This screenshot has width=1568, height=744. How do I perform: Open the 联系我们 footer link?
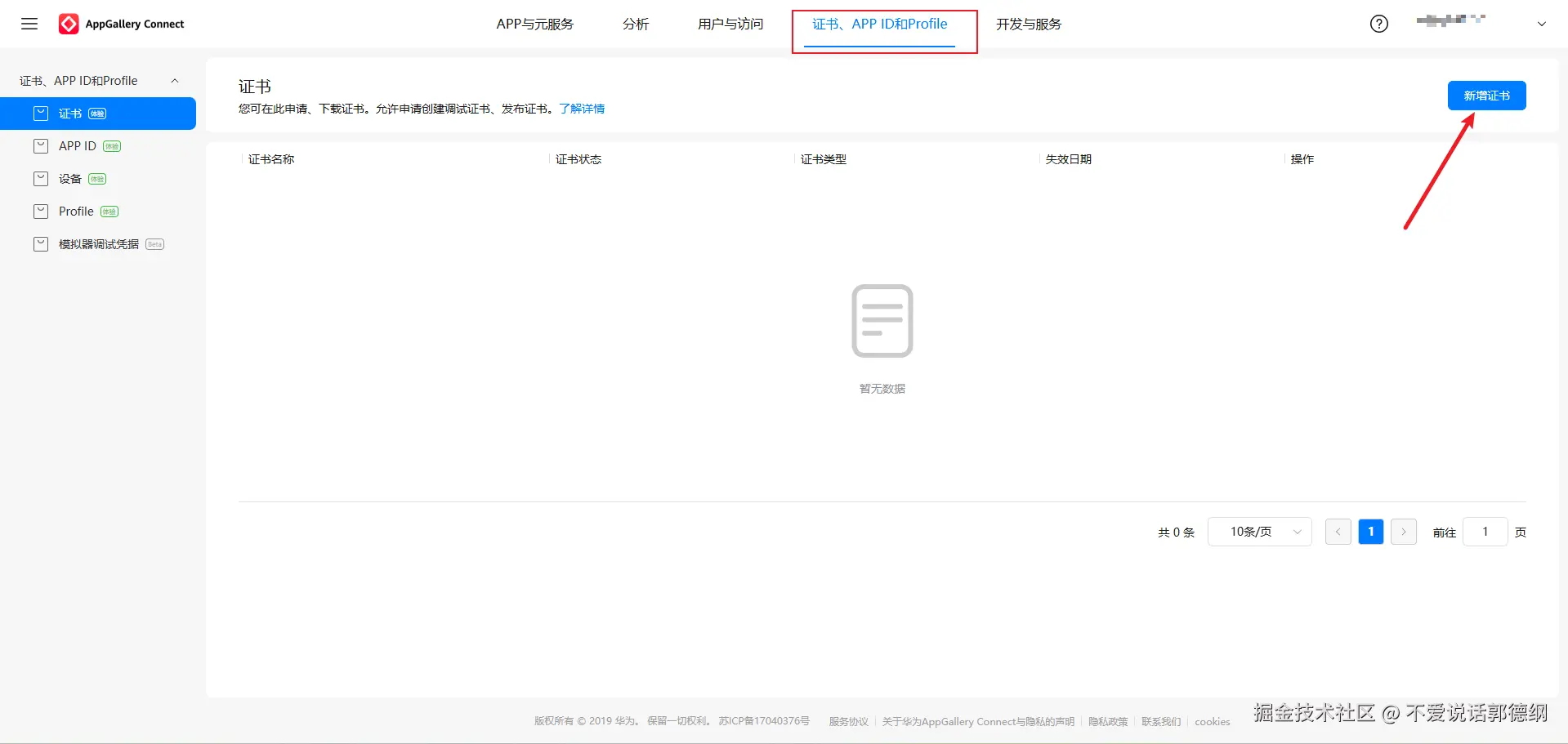coord(1161,721)
